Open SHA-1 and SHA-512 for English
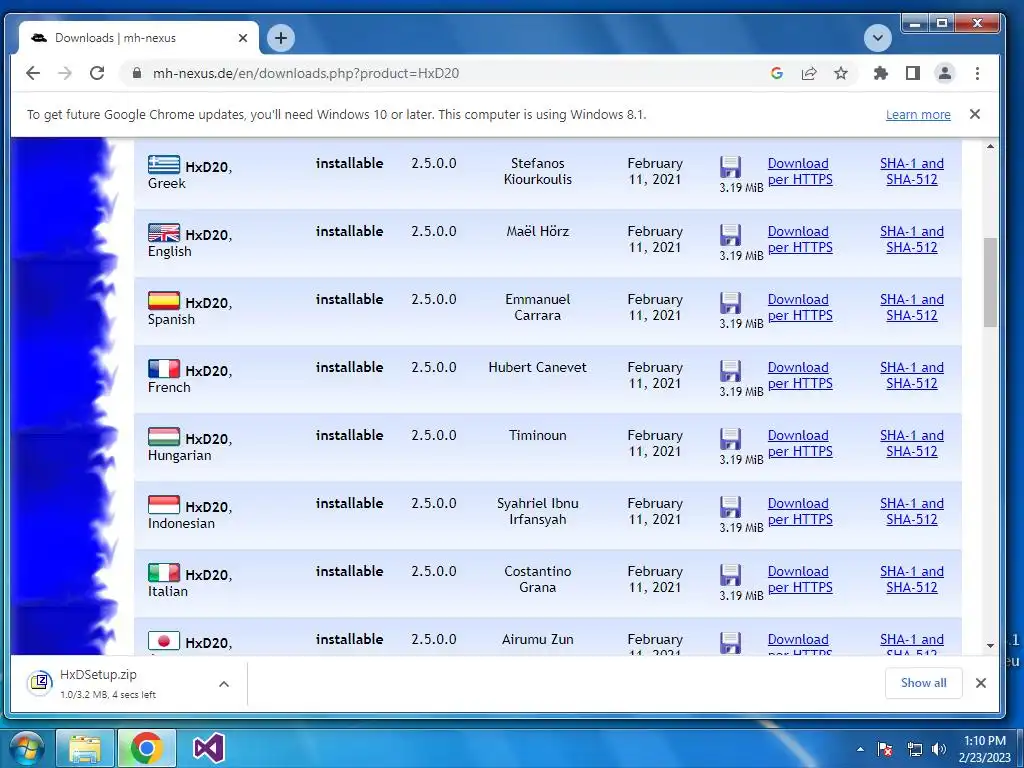The height and width of the screenshot is (768, 1024). tap(912, 239)
